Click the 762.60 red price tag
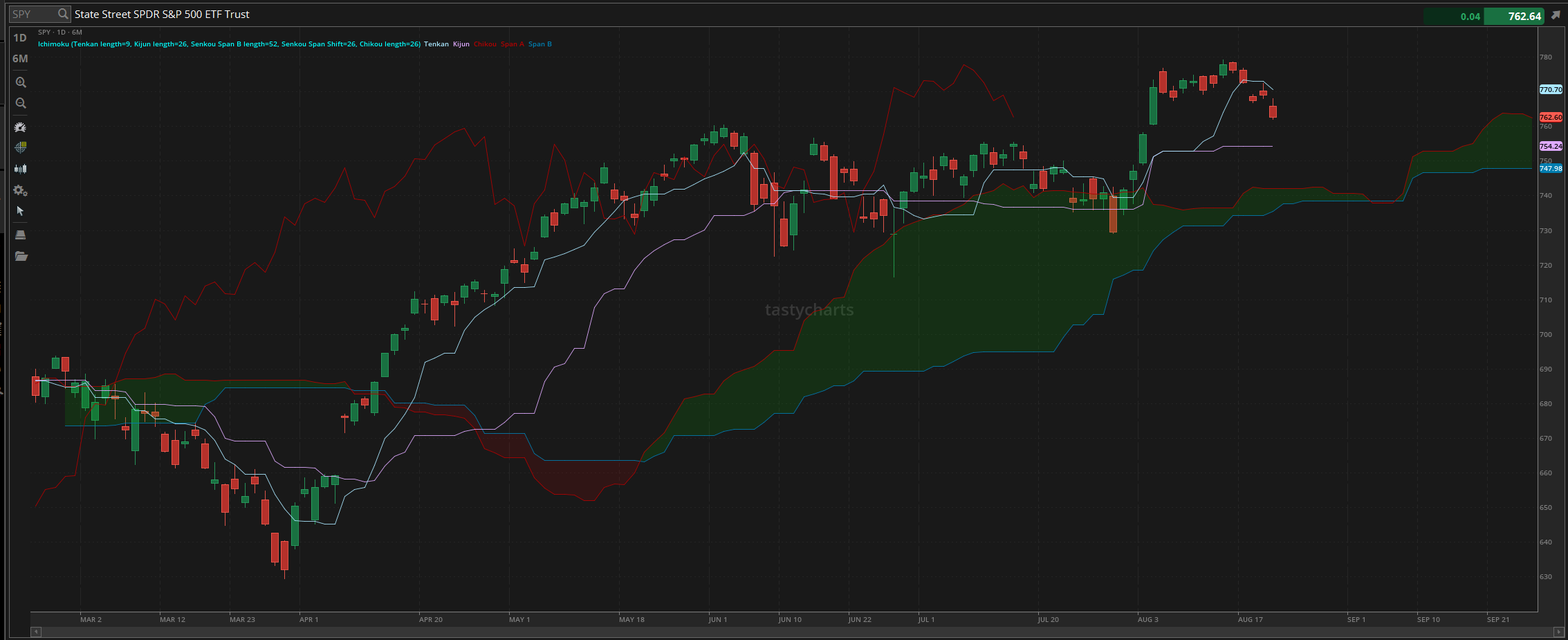The height and width of the screenshot is (640, 1568). [x=1551, y=118]
